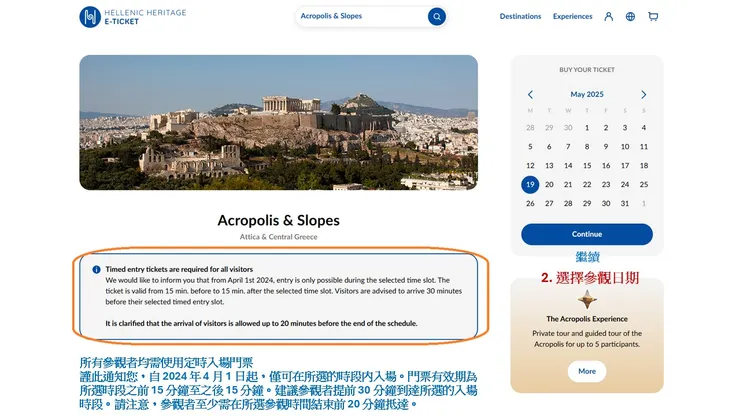Click the More button
Image resolution: width=740 pixels, height=416 pixels.
click(x=587, y=371)
